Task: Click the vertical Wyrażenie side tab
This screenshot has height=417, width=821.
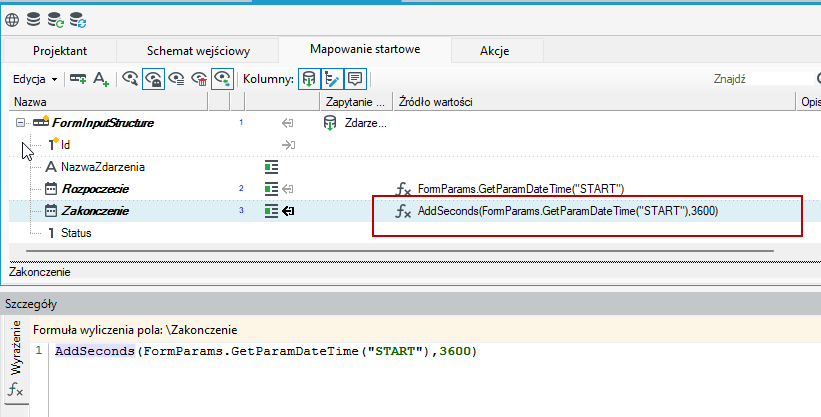Action: tap(16, 347)
